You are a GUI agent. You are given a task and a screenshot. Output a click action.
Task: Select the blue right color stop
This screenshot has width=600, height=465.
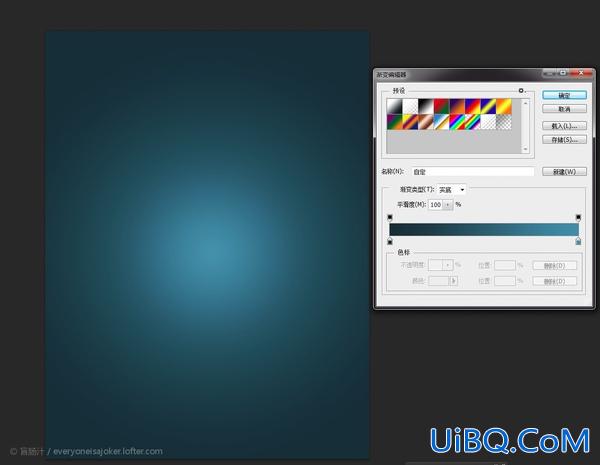(x=578, y=241)
